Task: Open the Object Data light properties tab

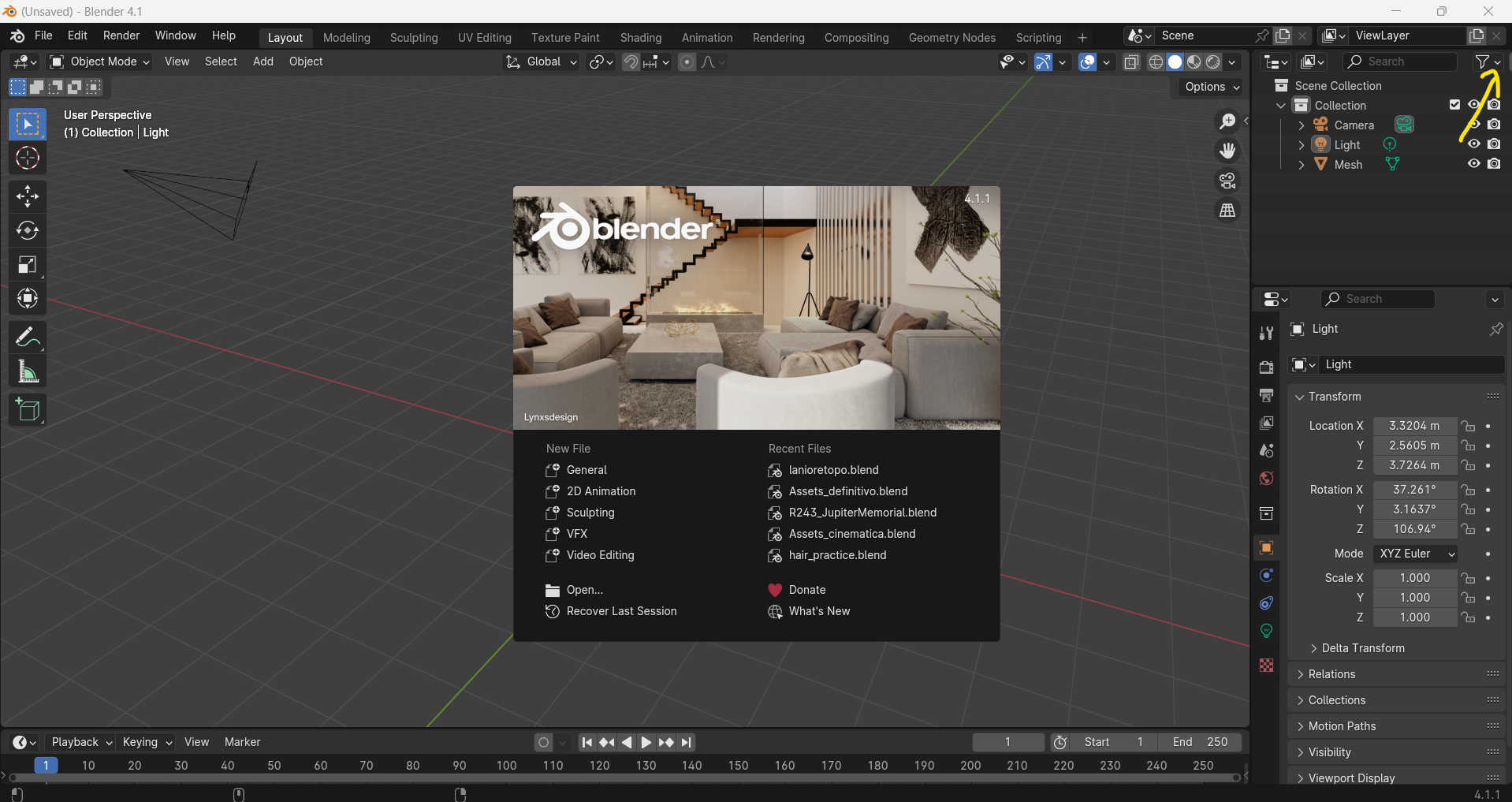Action: point(1266,631)
